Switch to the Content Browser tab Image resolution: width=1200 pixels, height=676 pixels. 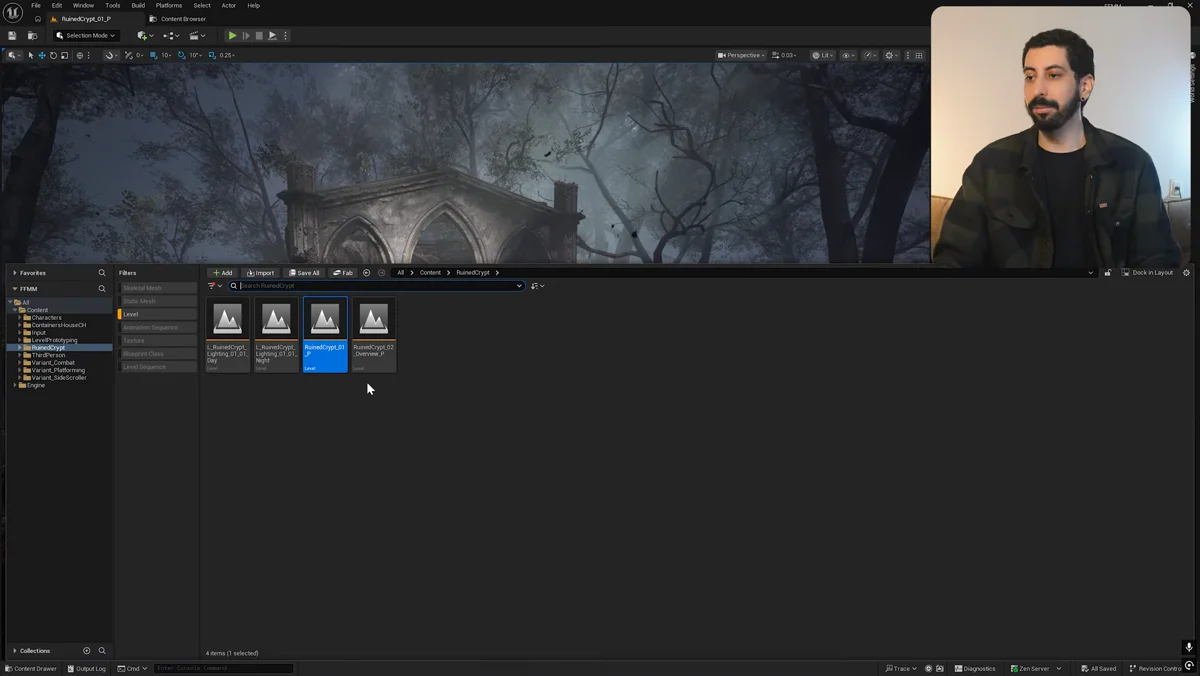coord(178,19)
